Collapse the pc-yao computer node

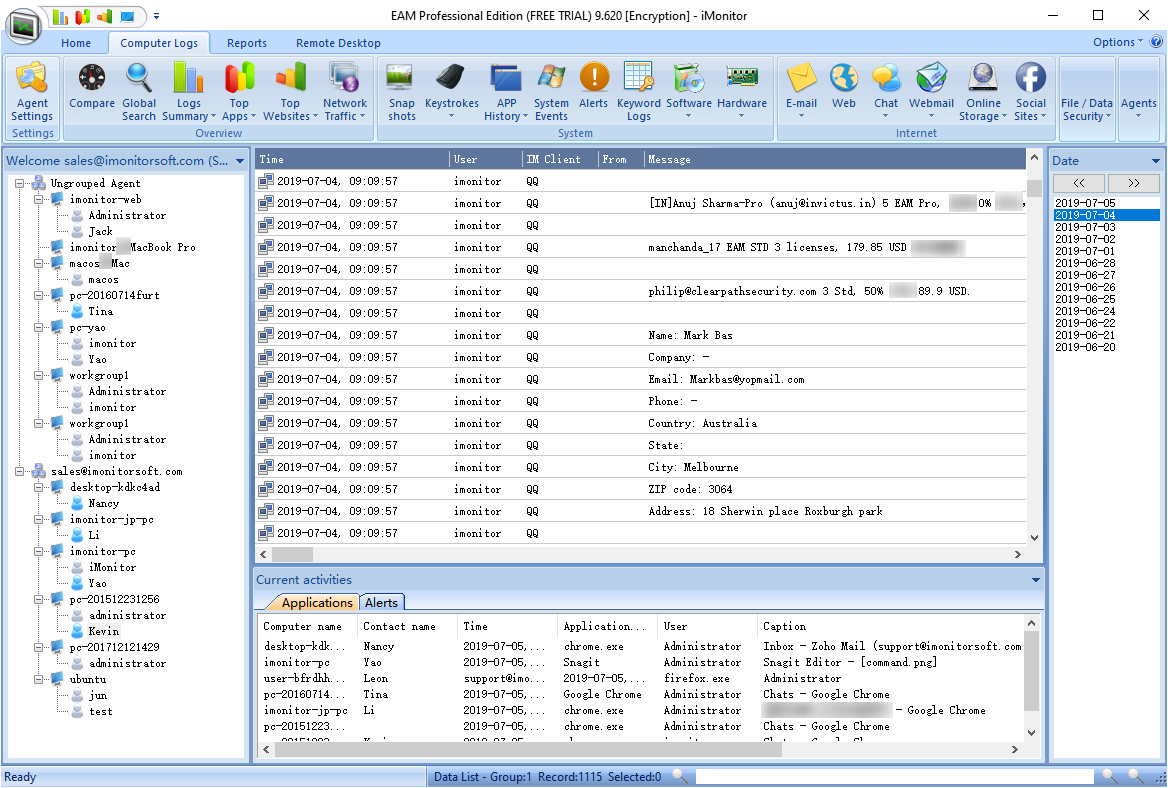click(38, 328)
